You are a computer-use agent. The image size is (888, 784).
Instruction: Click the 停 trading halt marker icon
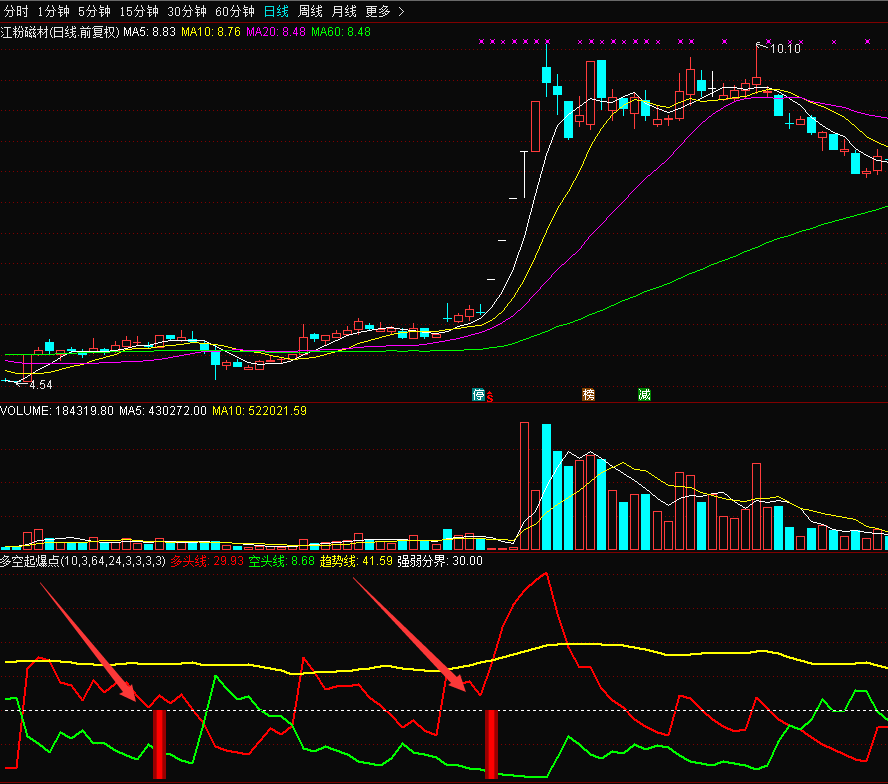click(479, 394)
